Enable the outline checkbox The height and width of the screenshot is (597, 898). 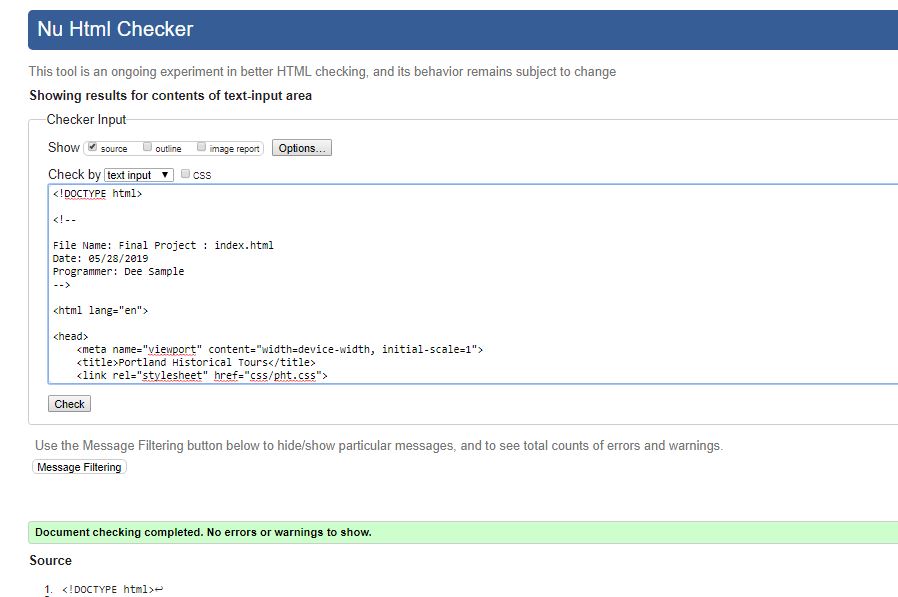[x=147, y=147]
